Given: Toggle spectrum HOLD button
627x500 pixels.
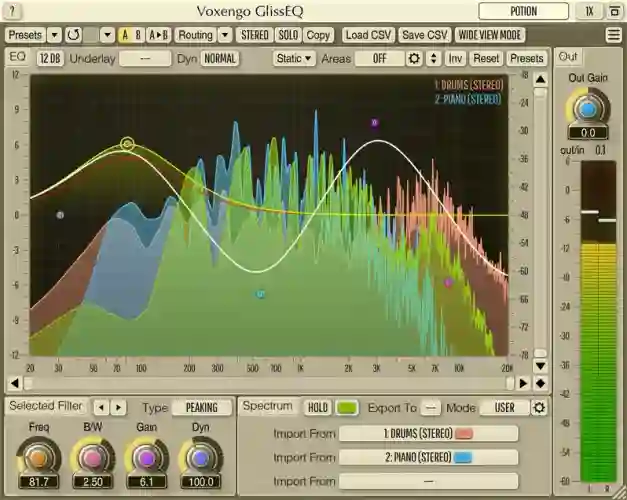Looking at the screenshot, I should pyautogui.click(x=317, y=408).
